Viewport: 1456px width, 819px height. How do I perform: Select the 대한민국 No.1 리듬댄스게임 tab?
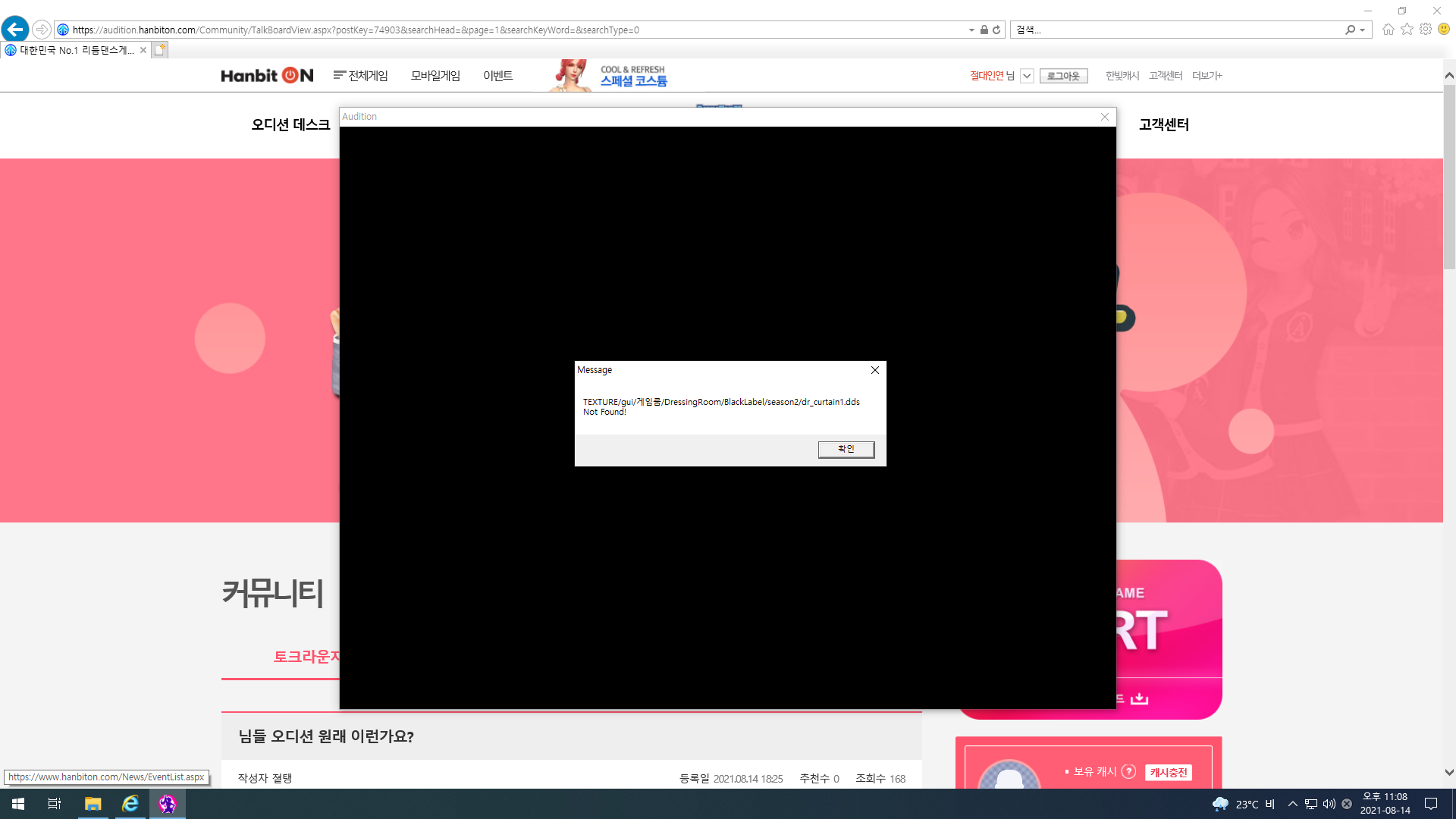76,50
